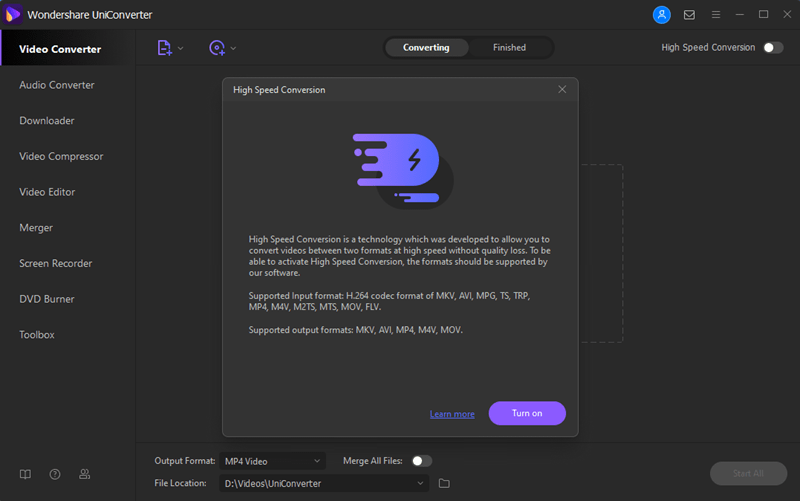This screenshot has height=501, width=800.
Task: Open the user guide book icon
Action: (25, 474)
